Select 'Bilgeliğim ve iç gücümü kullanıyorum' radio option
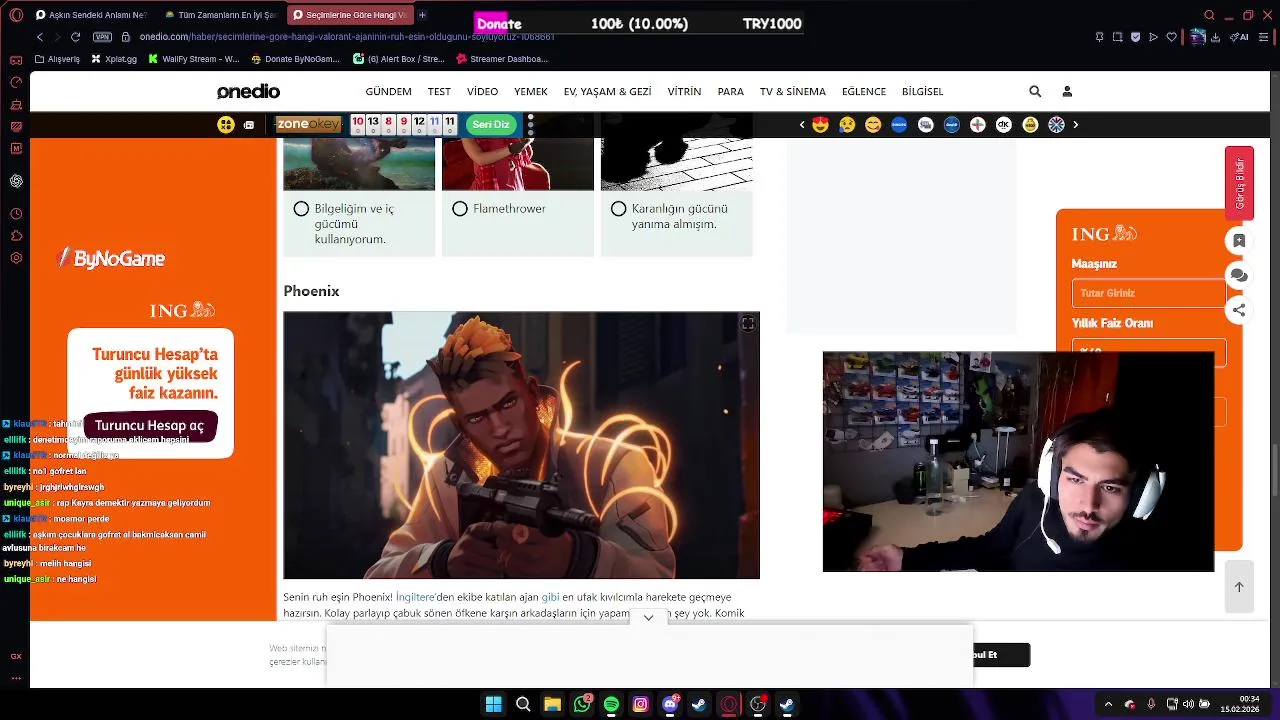The width and height of the screenshot is (1280, 720). click(x=301, y=209)
